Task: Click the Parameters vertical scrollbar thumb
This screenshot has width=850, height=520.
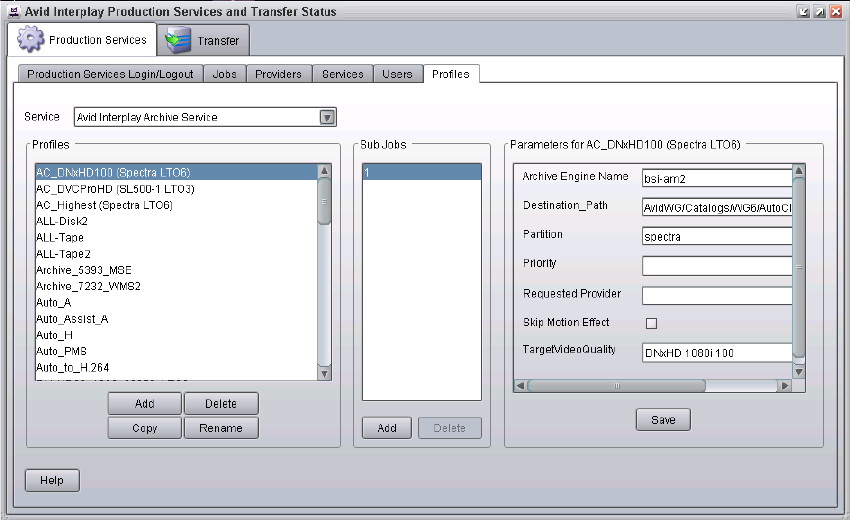Action: point(799,267)
